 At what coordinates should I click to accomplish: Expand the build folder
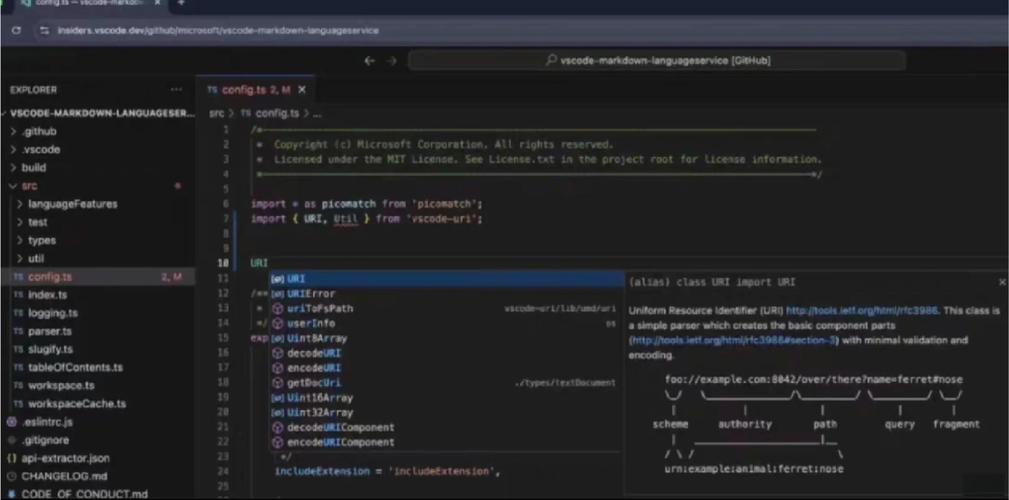pyautogui.click(x=98, y=167)
